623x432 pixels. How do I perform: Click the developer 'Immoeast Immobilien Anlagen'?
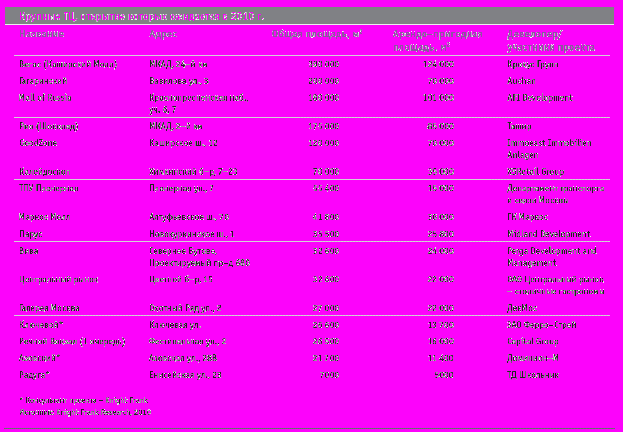pos(549,149)
